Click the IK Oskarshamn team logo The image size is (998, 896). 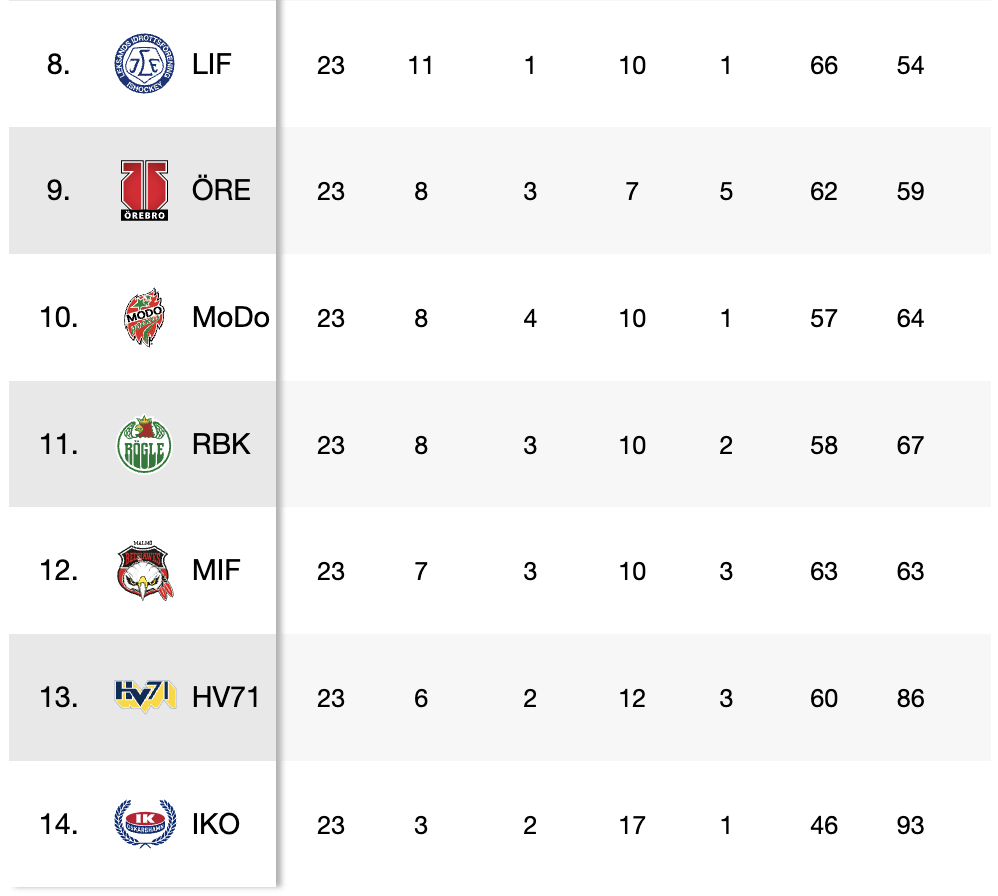coord(144,823)
